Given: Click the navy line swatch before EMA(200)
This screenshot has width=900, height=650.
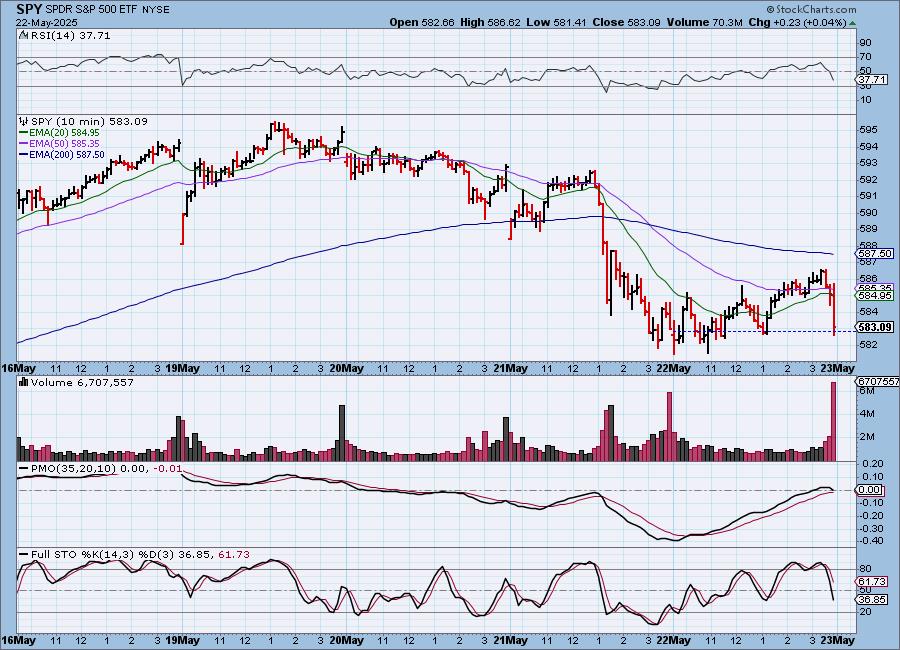Looking at the screenshot, I should pyautogui.click(x=24, y=154).
